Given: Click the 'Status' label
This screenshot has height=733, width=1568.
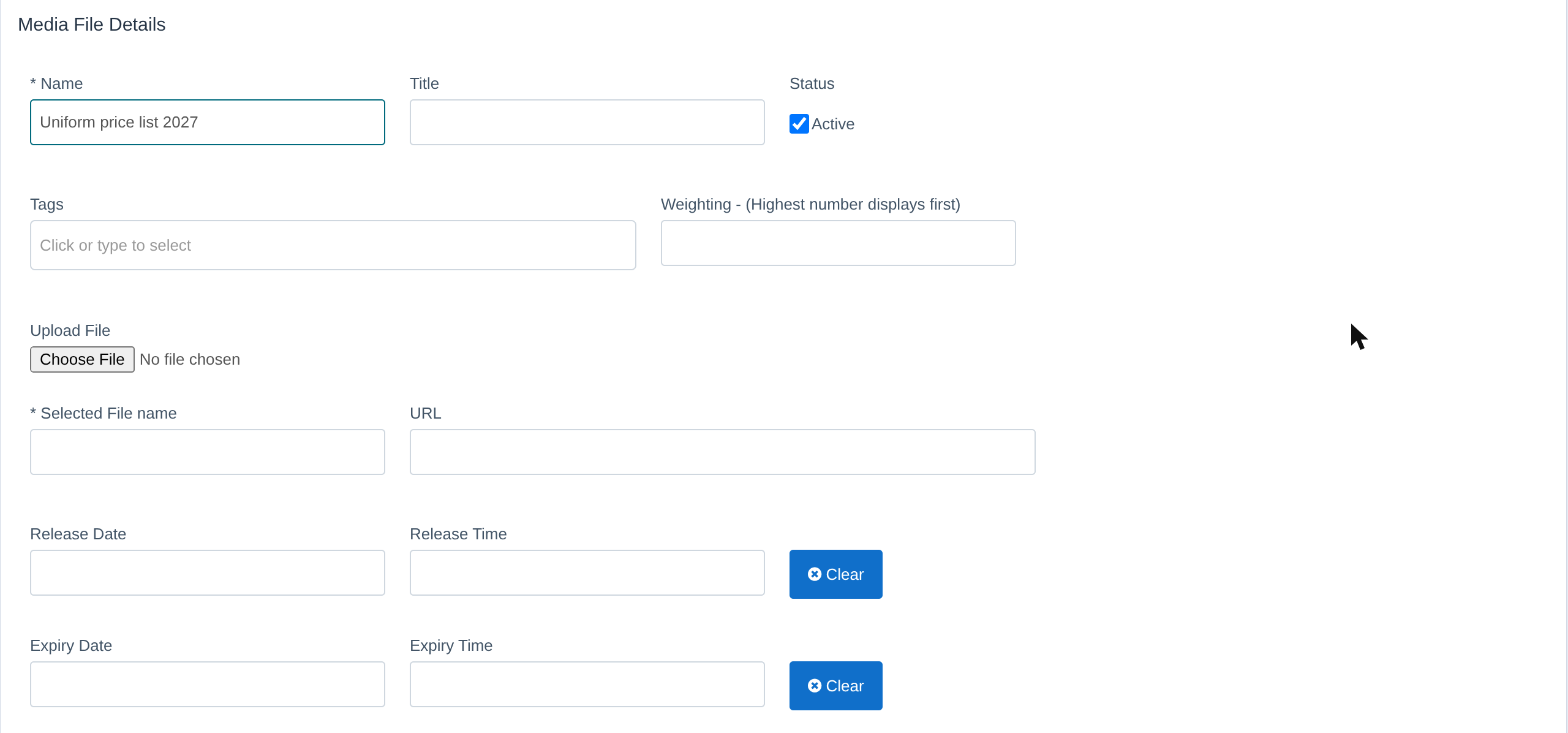Looking at the screenshot, I should [x=812, y=83].
